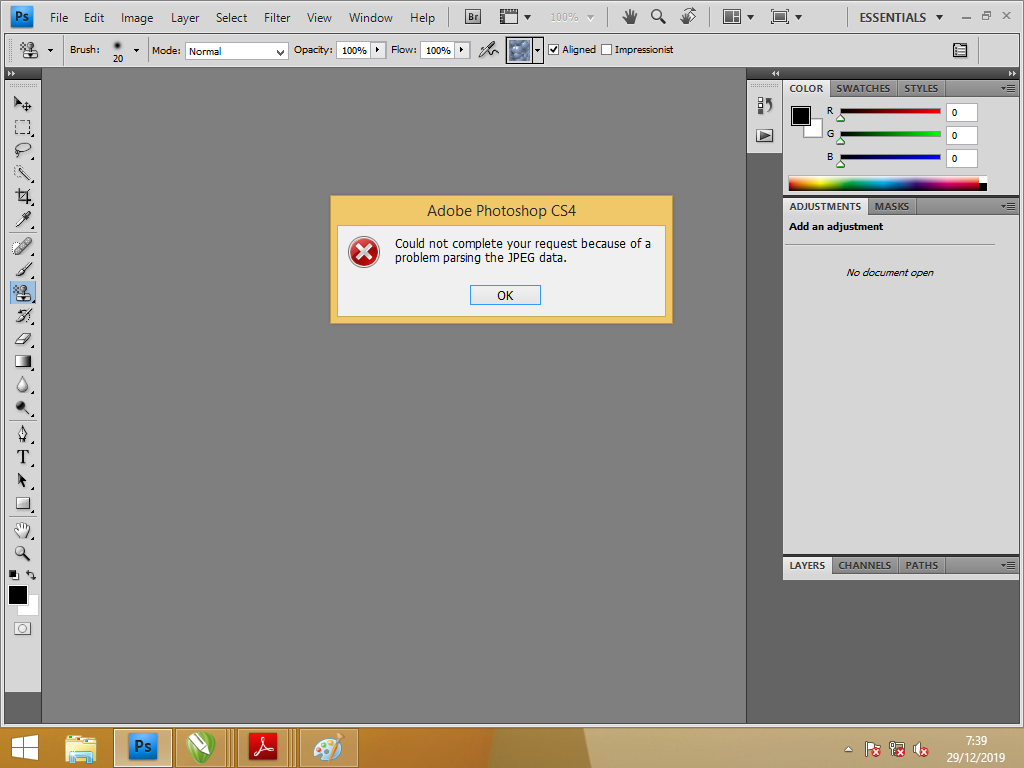The width and height of the screenshot is (1024, 768).
Task: Switch to the Masks tab
Action: pyautogui.click(x=891, y=206)
